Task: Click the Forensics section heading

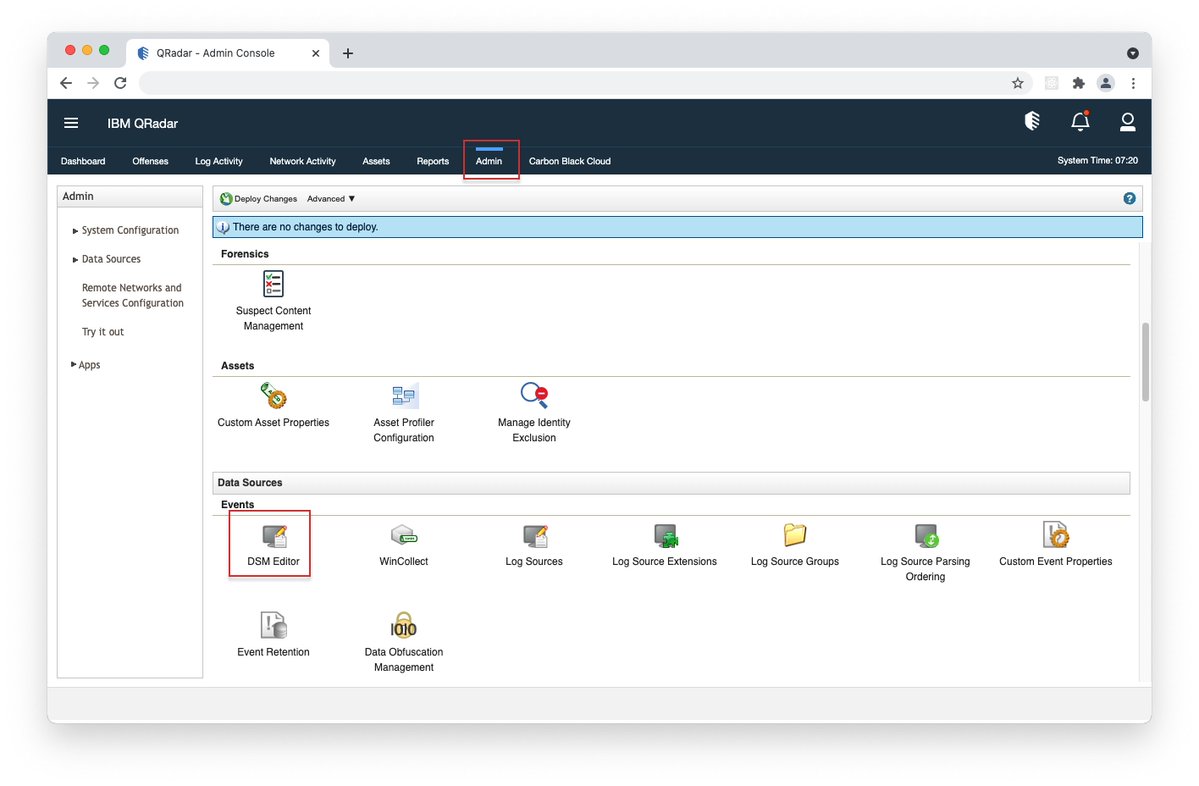Action: (x=245, y=254)
